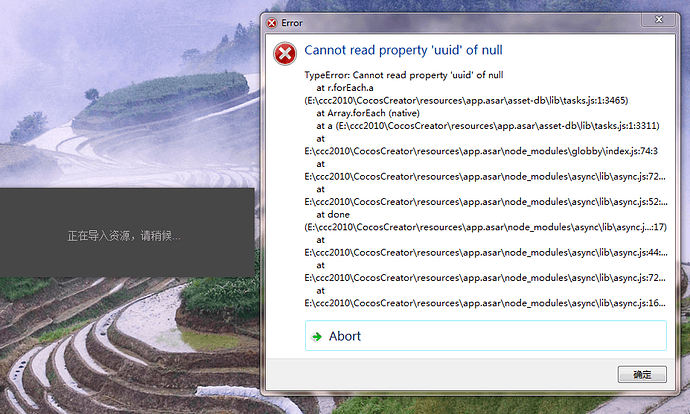Click the large red X error icon
Viewport: 690px width, 414px height.
click(285, 54)
